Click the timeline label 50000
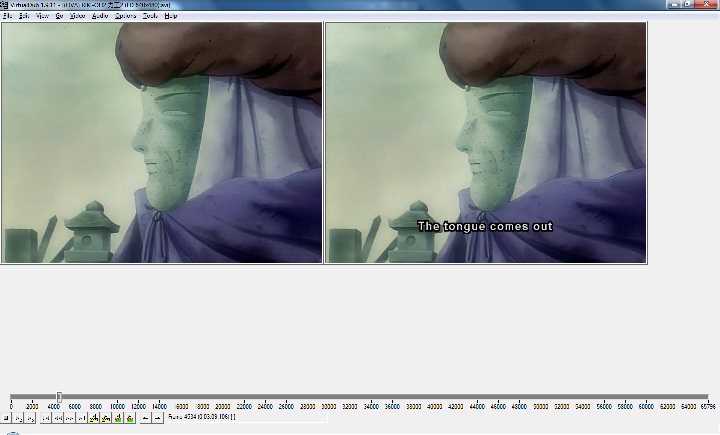 (x=540, y=407)
